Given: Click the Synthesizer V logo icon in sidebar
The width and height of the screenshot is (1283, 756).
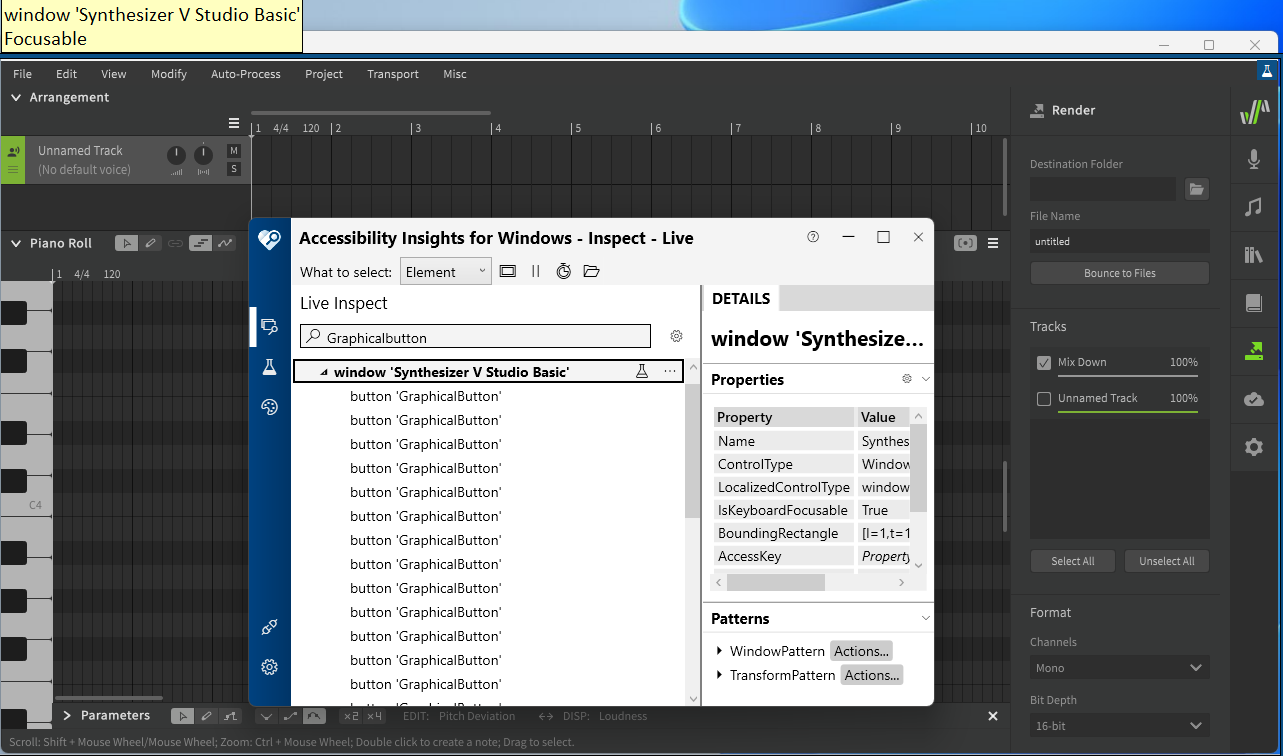Looking at the screenshot, I should click(1254, 111).
